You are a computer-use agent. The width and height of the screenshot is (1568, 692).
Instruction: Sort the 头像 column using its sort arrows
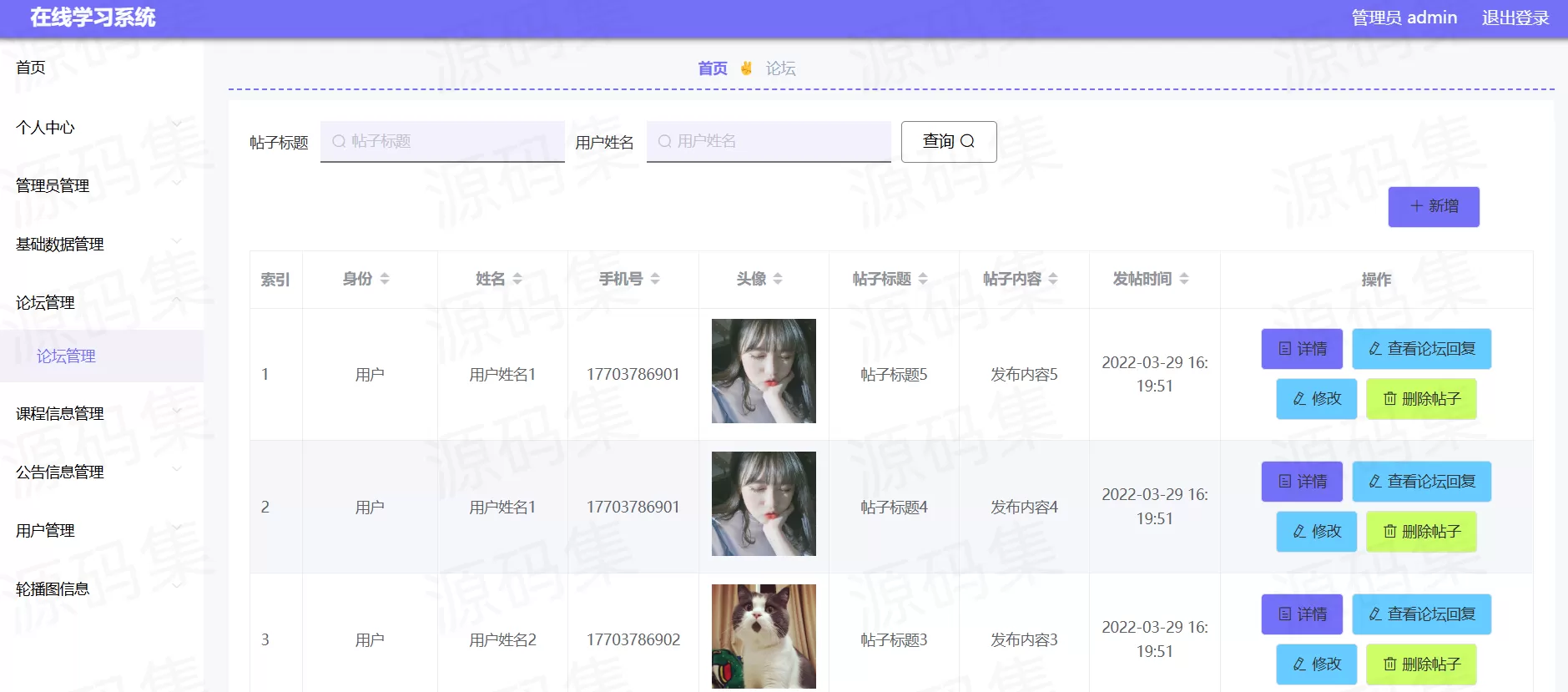tap(778, 279)
